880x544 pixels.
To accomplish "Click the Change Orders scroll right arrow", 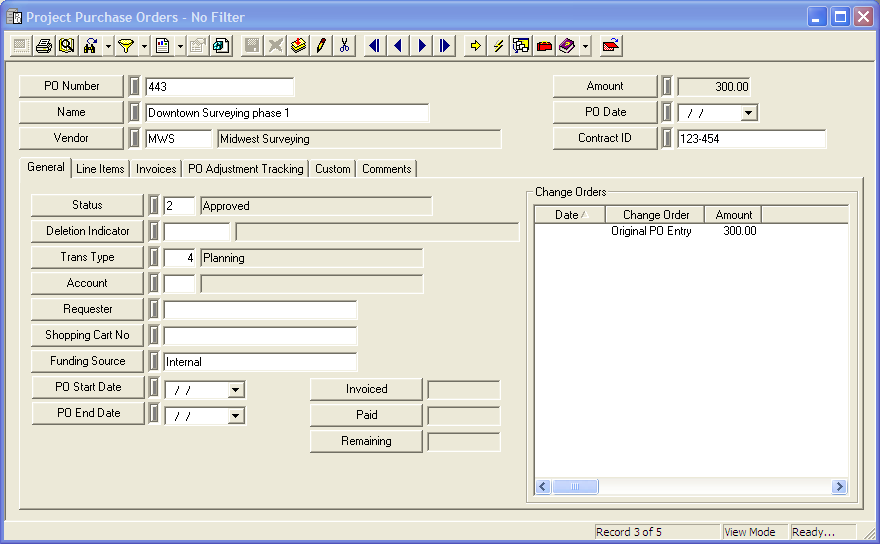I will pos(839,486).
